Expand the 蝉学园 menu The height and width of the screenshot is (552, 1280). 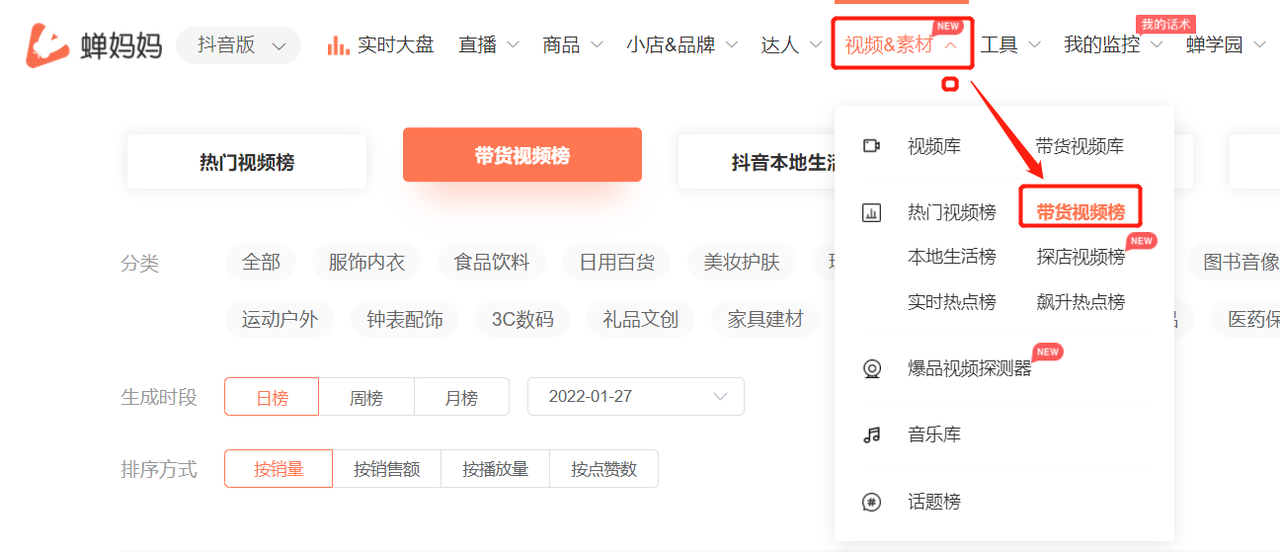tap(1226, 45)
